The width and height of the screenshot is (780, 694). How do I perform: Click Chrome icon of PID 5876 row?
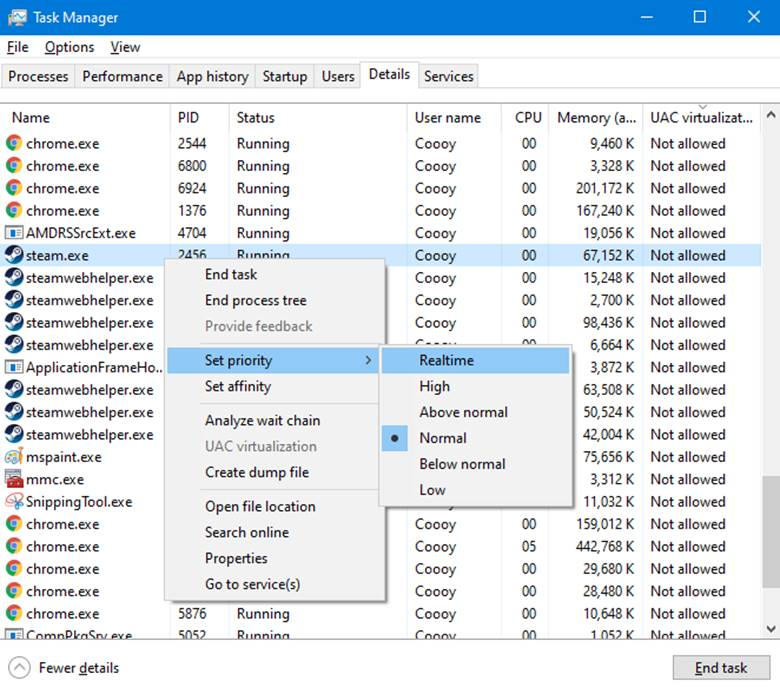pyautogui.click(x=14, y=613)
